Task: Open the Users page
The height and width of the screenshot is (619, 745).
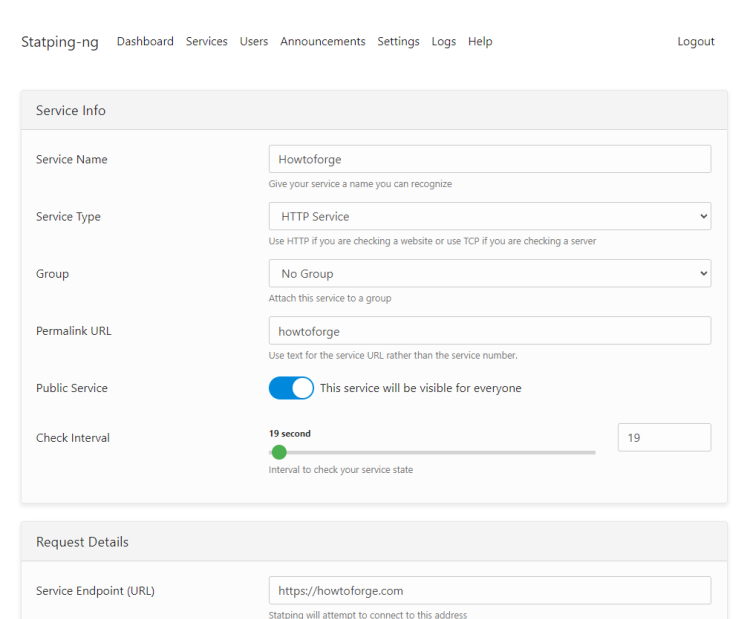Action: (x=253, y=42)
